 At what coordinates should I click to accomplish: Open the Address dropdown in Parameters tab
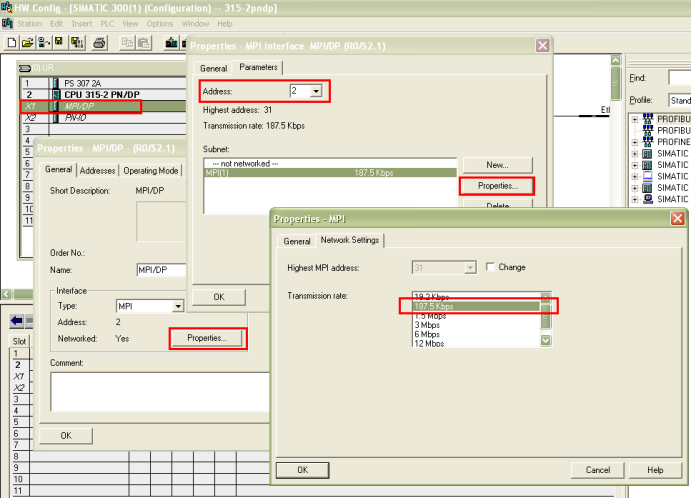click(316, 91)
